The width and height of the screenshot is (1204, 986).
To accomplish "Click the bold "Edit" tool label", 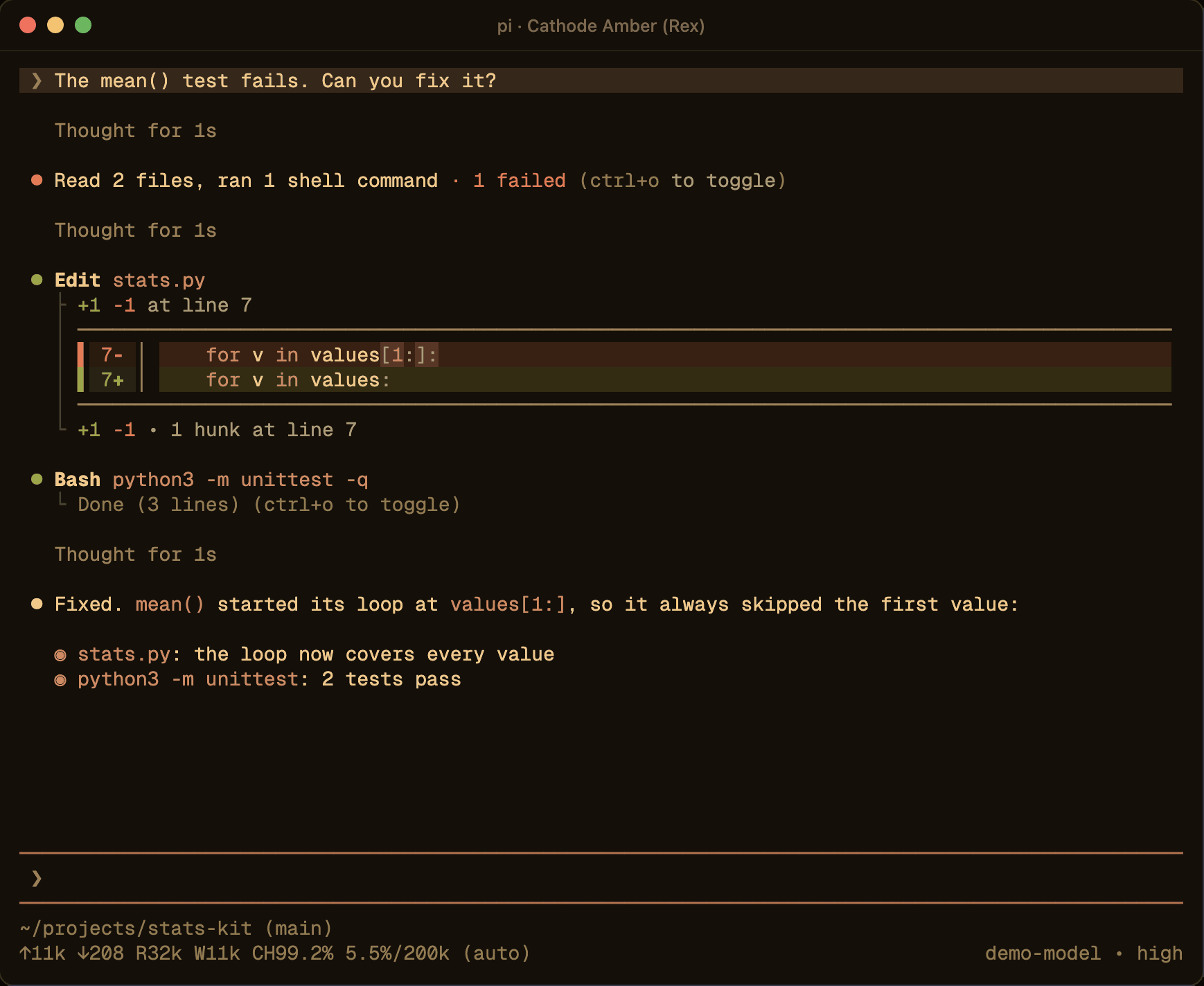I will point(78,280).
